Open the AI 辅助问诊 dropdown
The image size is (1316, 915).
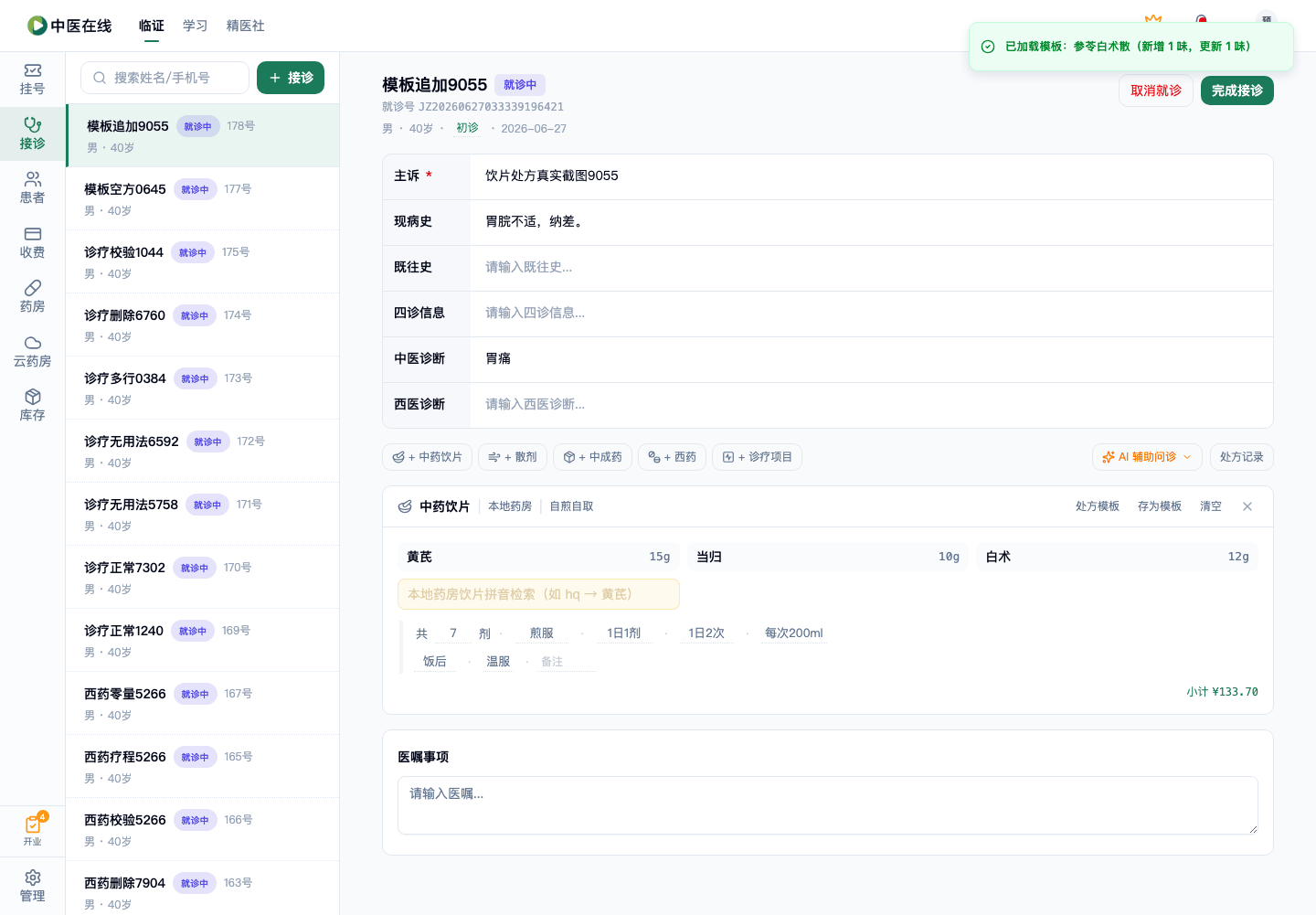[x=1147, y=457]
